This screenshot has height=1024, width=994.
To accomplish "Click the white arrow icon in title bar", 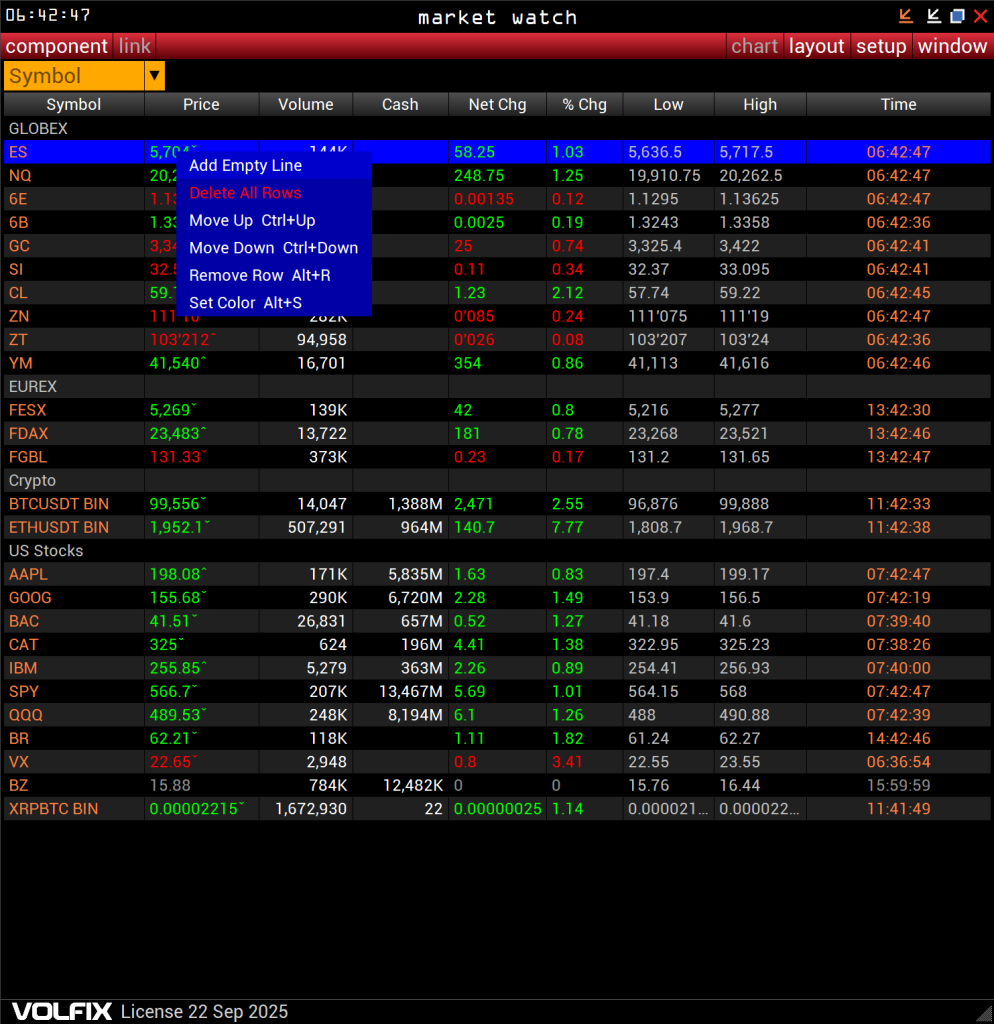I will pos(933,16).
